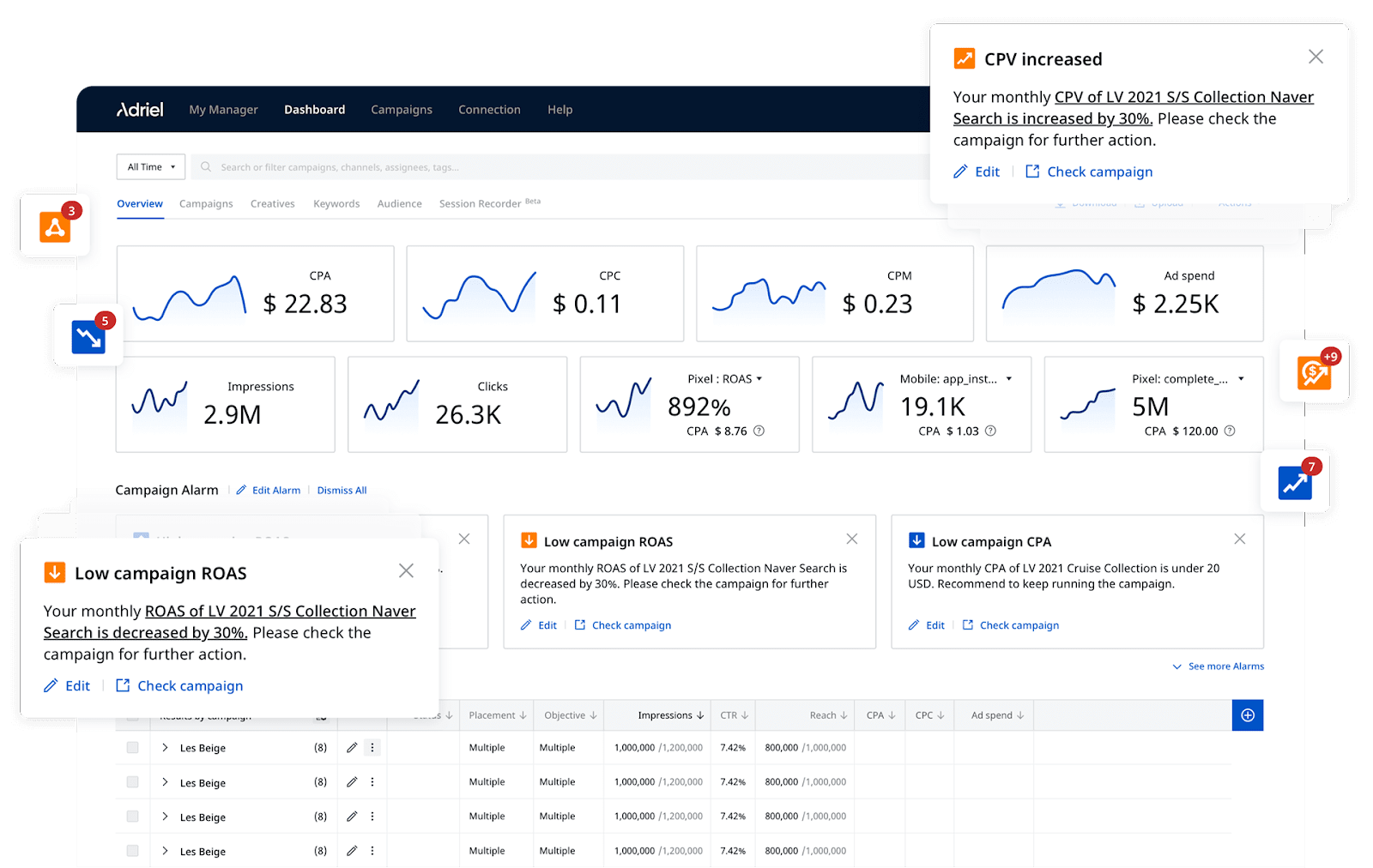Click the blue plus icon in the table header
Screen dimensions: 1373x868
tap(1248, 714)
